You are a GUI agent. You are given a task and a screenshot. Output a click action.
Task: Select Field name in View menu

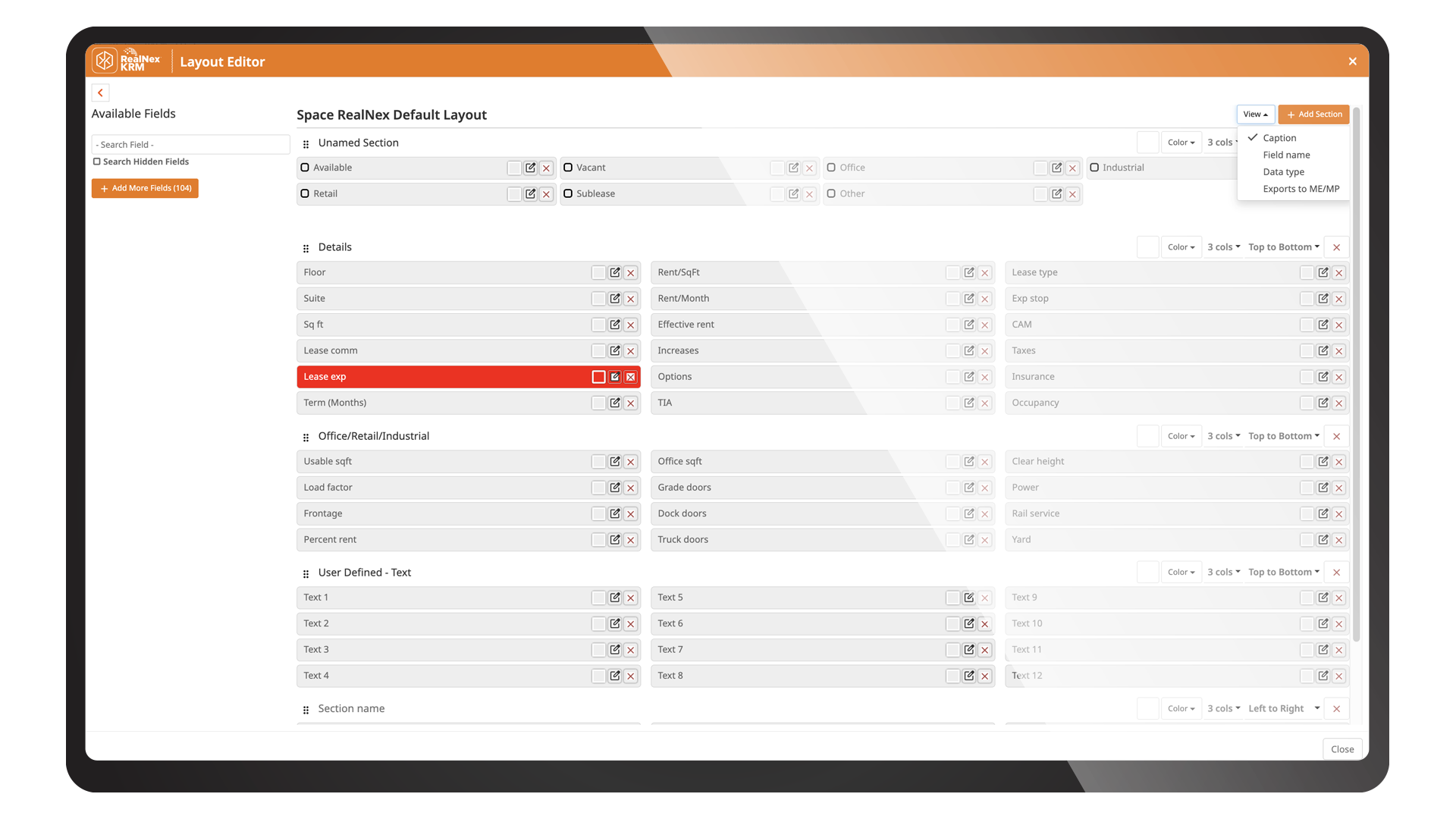[x=1286, y=155]
